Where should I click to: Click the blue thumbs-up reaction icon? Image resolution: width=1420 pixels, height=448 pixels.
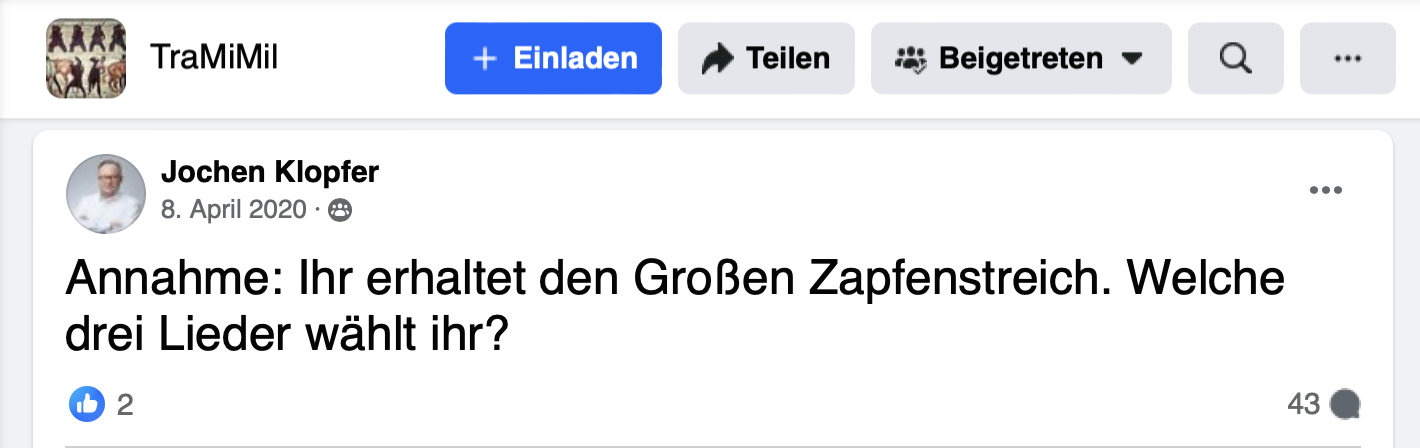pos(87,404)
